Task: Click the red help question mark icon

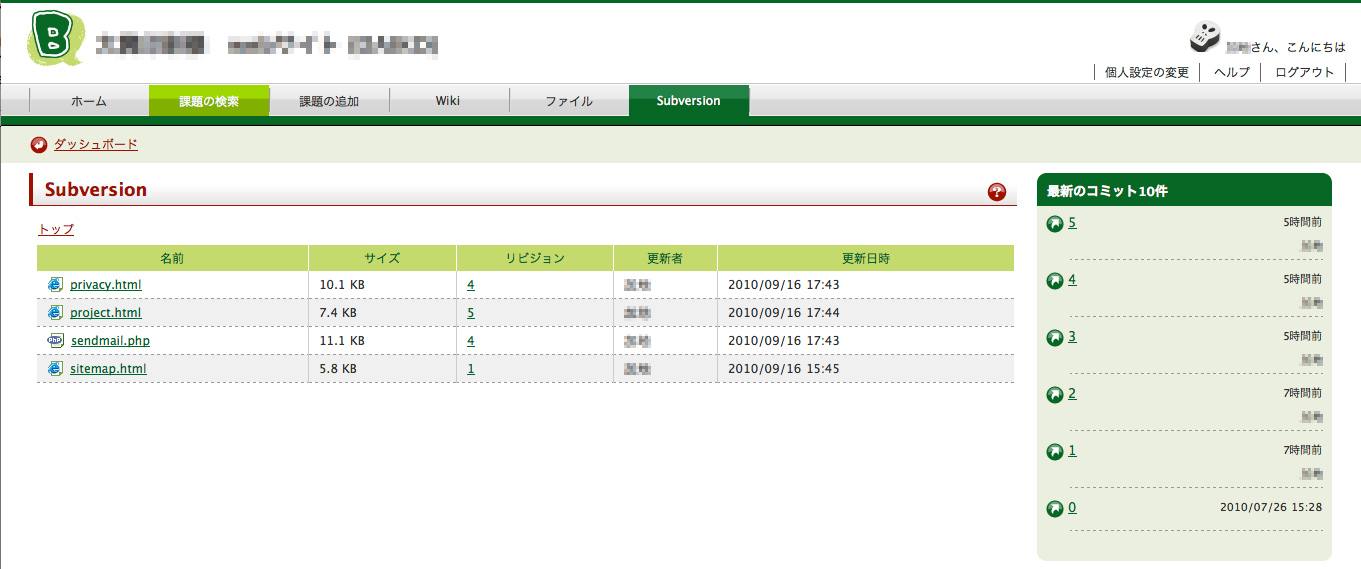Action: click(996, 192)
